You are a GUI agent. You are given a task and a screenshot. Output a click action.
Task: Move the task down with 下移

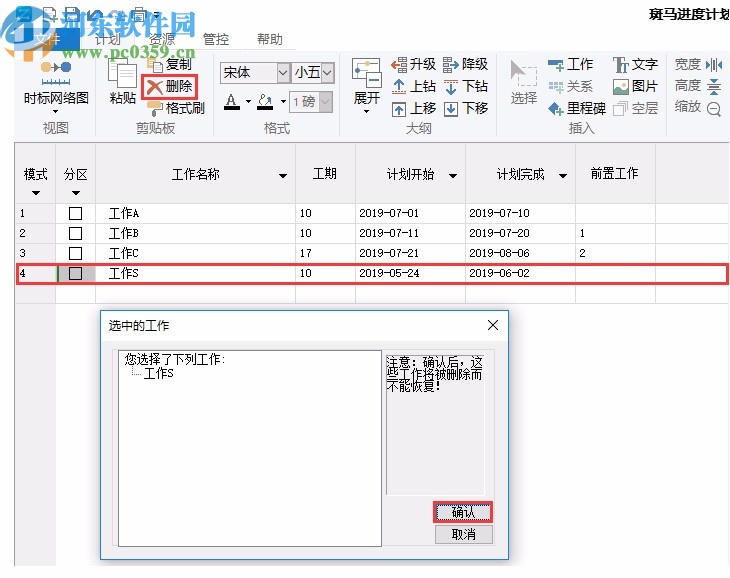tap(465, 108)
